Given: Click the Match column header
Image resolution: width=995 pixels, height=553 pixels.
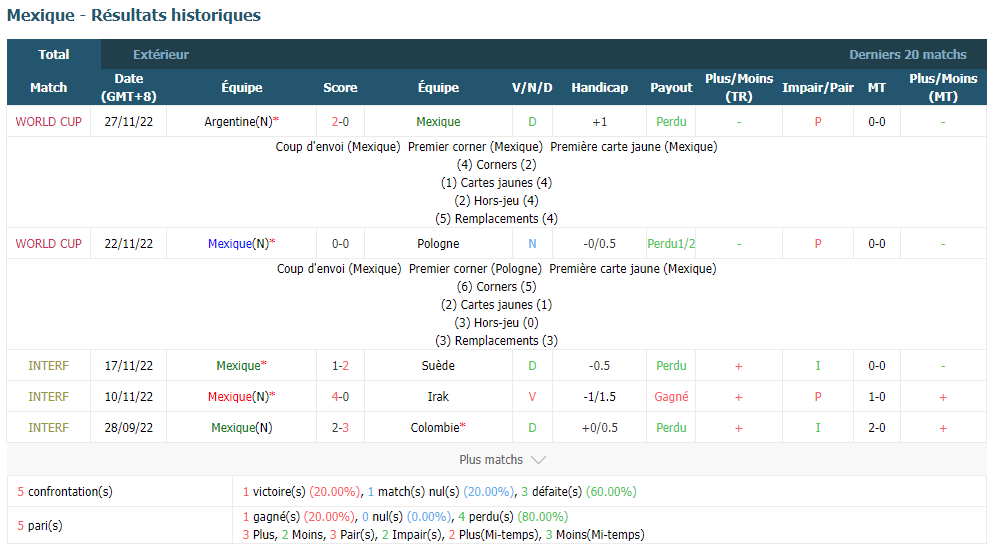Looking at the screenshot, I should [x=49, y=88].
